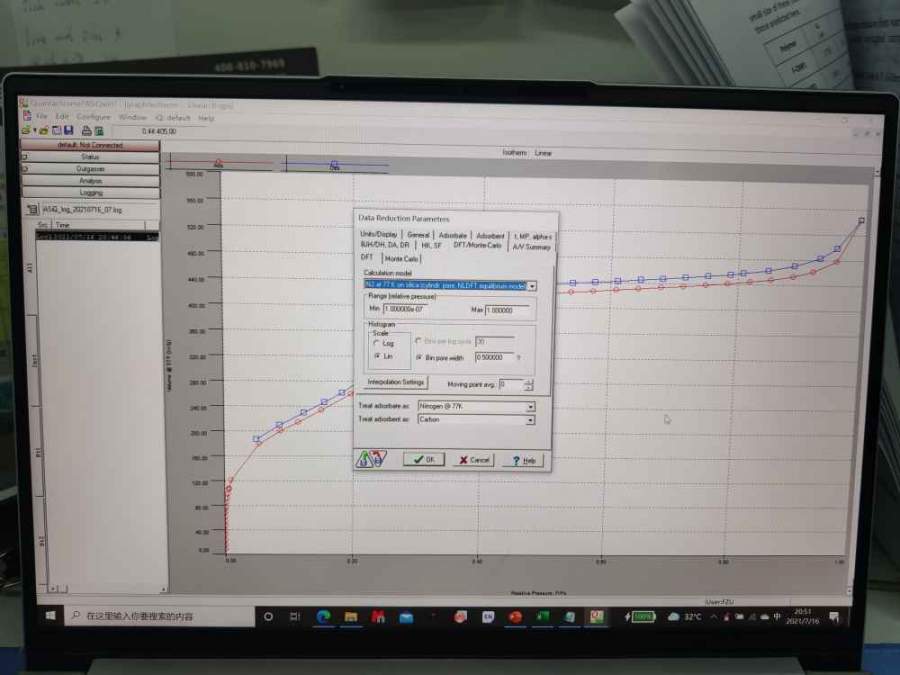Click the Windows search box in taskbar
Viewport: 900px width, 675px height.
click(x=160, y=616)
